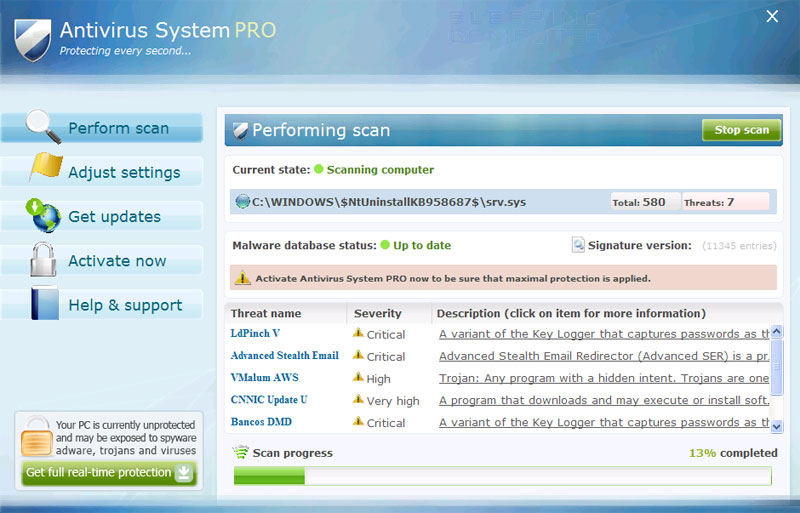Image resolution: width=800 pixels, height=513 pixels.
Task: Click Get full real-time protection button
Action: pos(109,473)
